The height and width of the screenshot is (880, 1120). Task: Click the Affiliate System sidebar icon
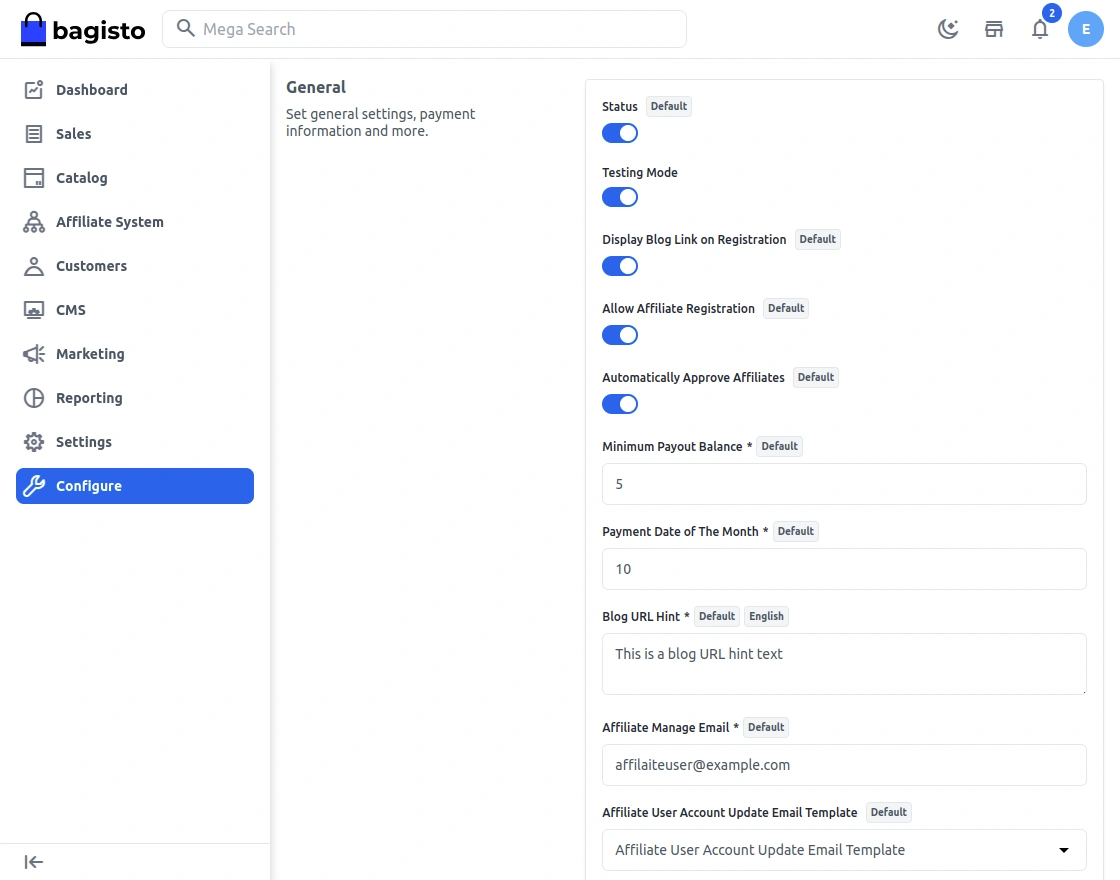[x=34, y=222]
